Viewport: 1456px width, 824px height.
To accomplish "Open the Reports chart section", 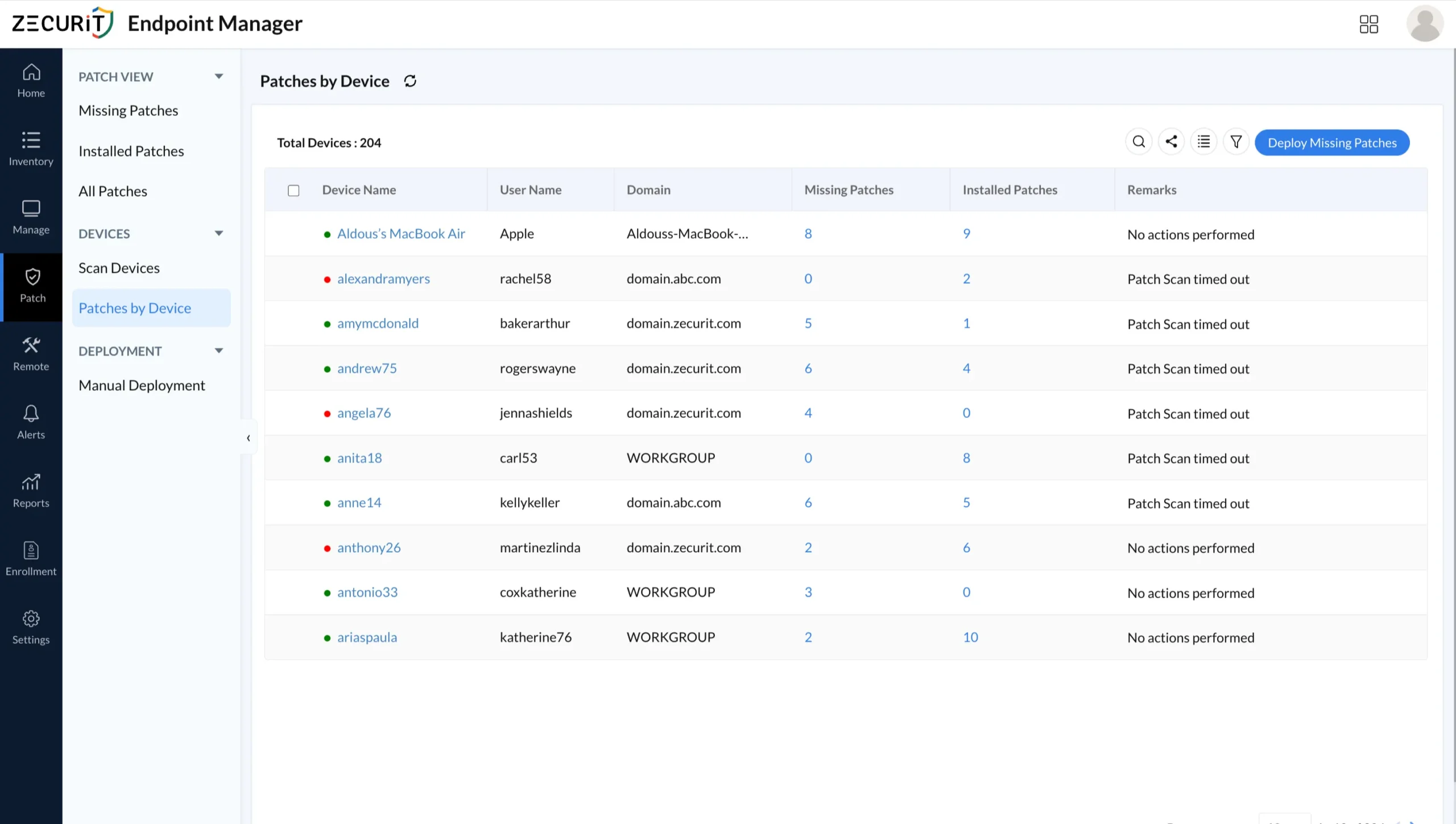I will point(31,491).
